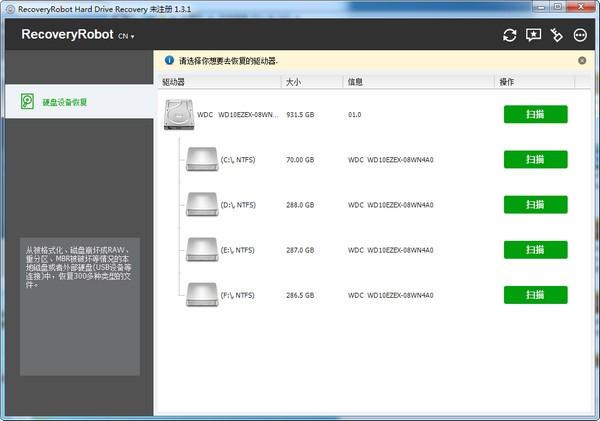Open the CN language dropdown
The image size is (600, 421).
coord(126,36)
